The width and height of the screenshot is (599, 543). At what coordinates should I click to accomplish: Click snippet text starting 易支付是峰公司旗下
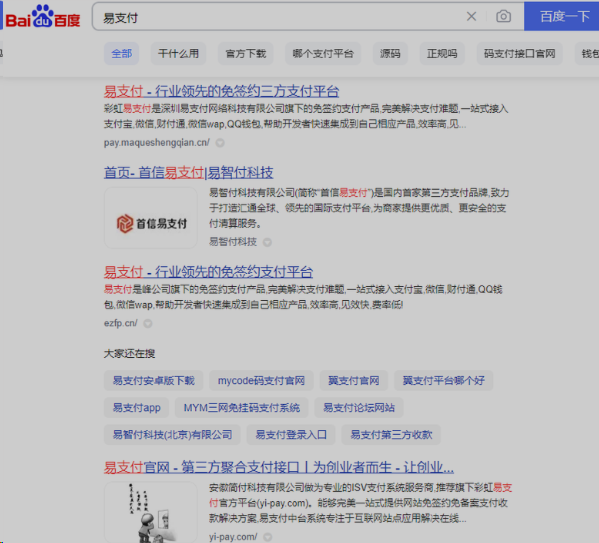tap(303, 297)
